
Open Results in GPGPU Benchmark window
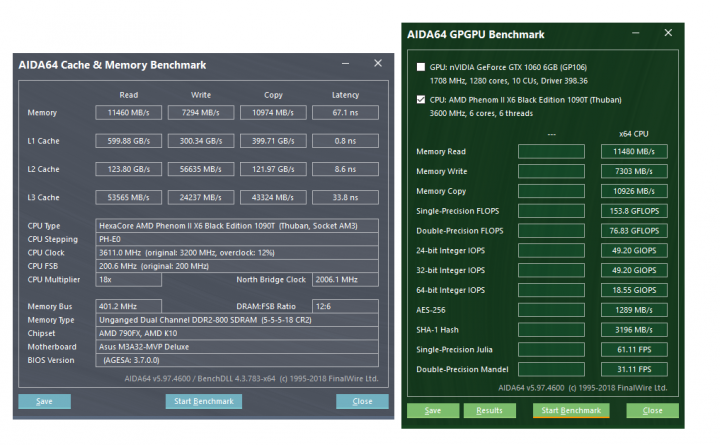point(489,411)
